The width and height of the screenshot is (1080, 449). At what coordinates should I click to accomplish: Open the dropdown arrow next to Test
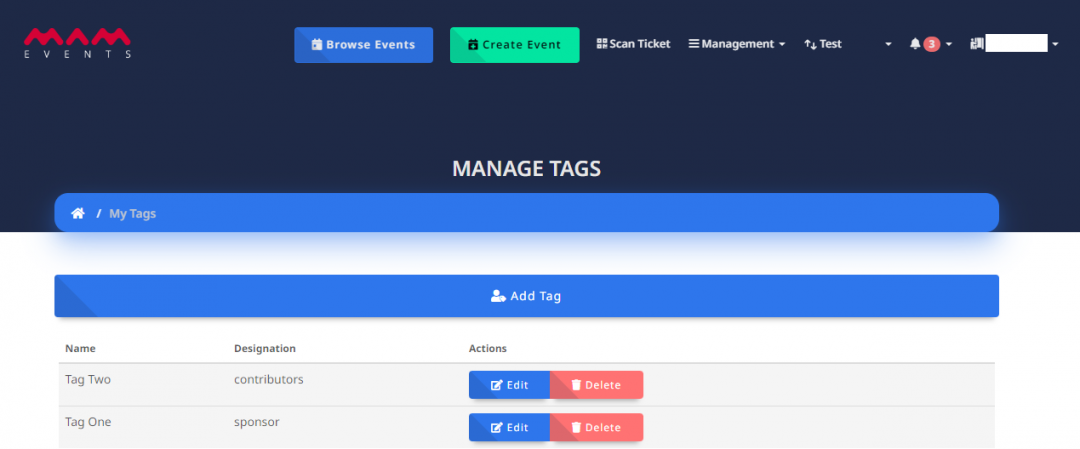click(x=889, y=44)
